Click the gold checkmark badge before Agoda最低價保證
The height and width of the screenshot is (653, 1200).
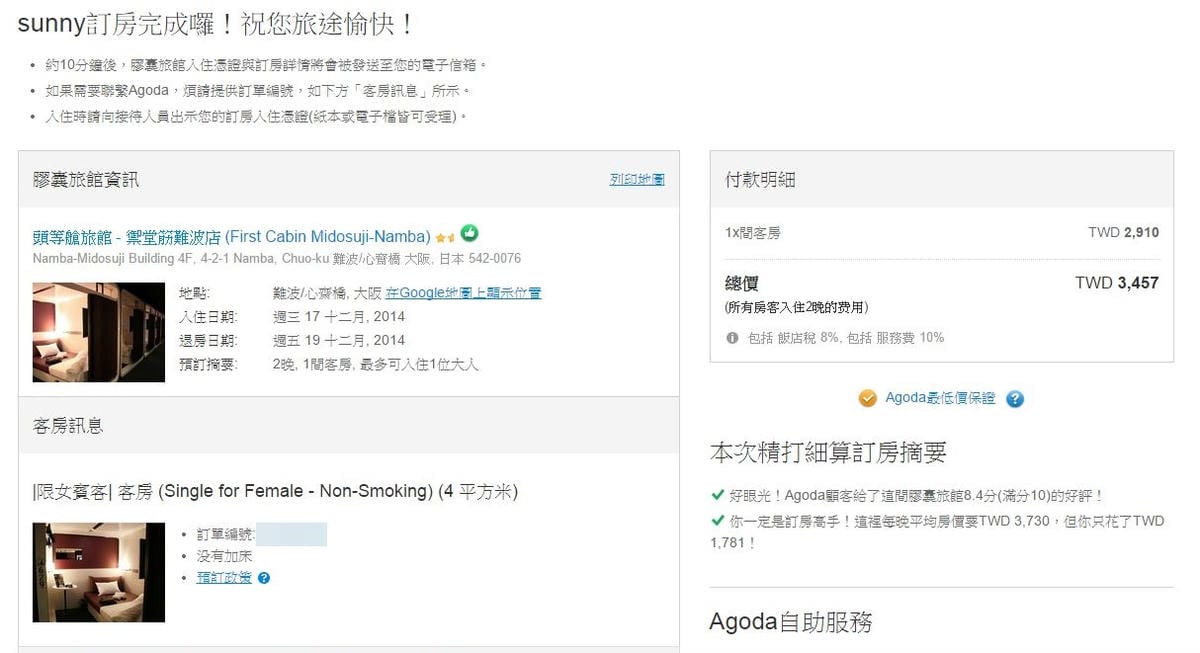(867, 398)
